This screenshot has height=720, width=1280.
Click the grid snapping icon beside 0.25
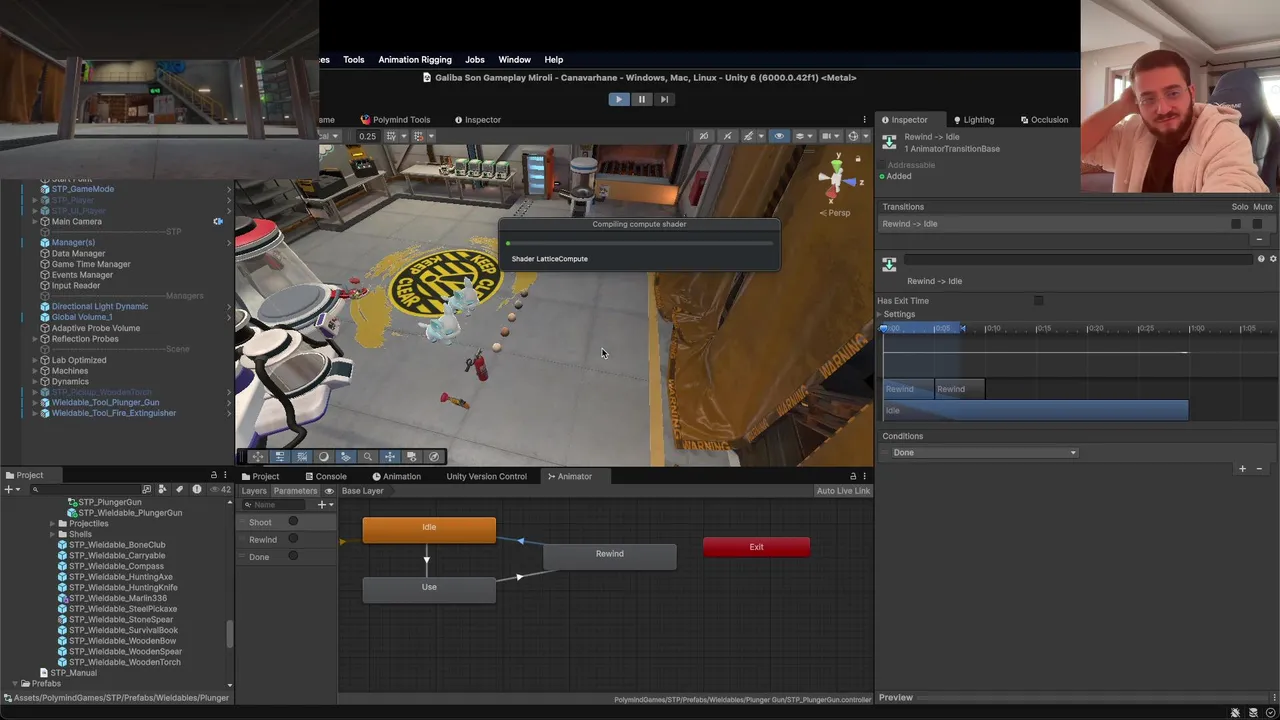coord(392,136)
